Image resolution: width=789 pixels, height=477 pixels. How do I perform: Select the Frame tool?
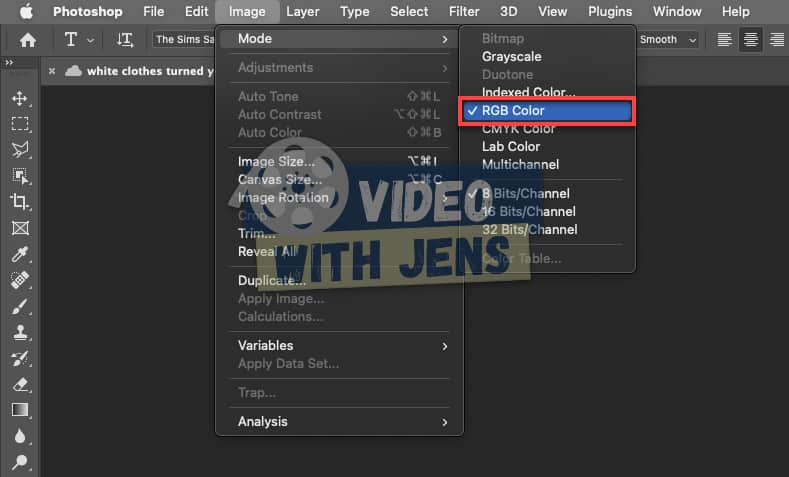pyautogui.click(x=20, y=228)
